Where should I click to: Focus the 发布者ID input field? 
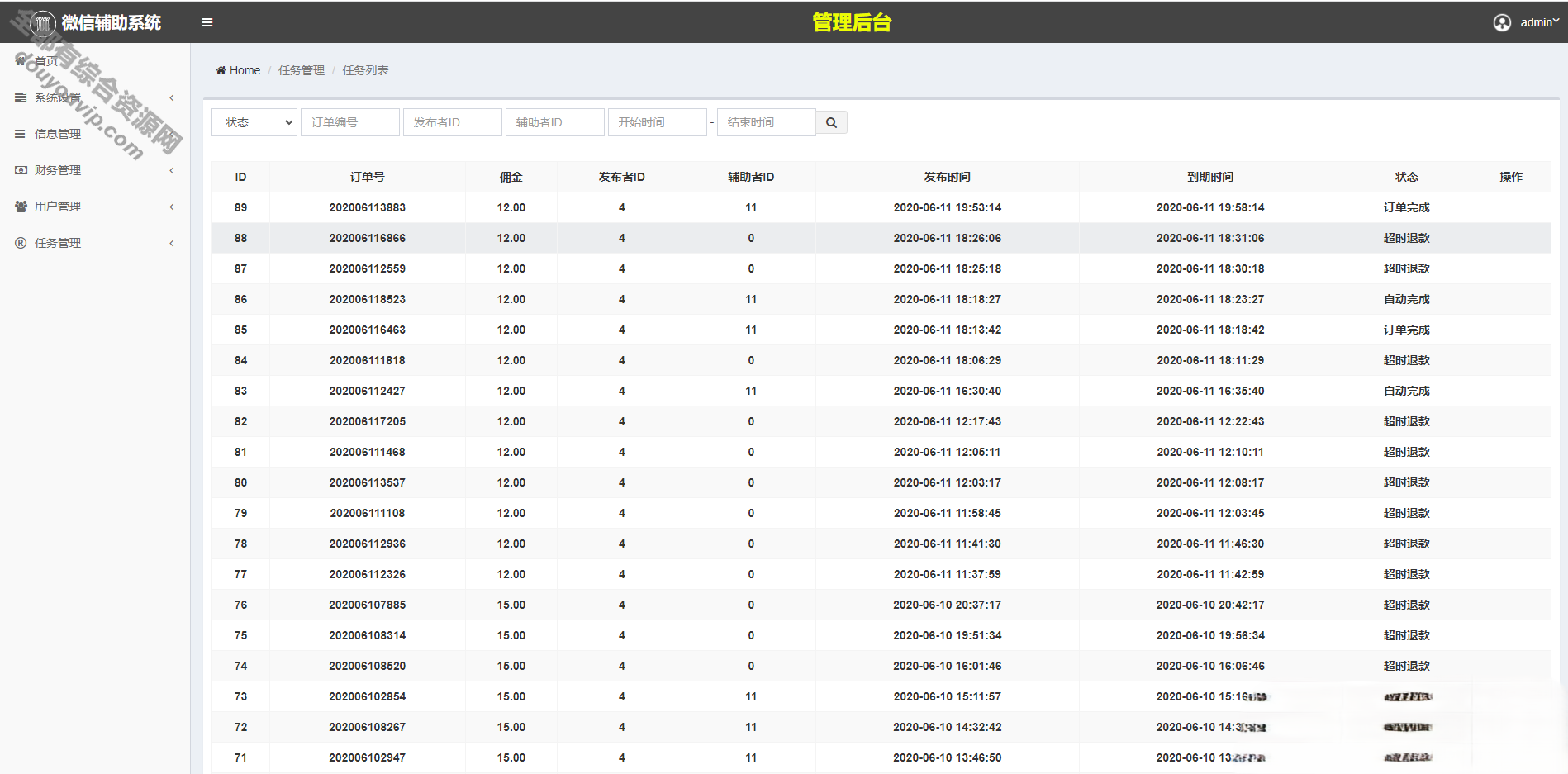pyautogui.click(x=453, y=122)
